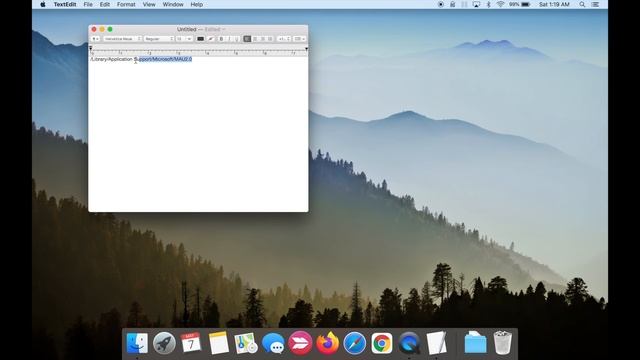Viewport: 640px width, 360px height.
Task: Launch Google Chrome from the Dock
Action: [x=382, y=343]
